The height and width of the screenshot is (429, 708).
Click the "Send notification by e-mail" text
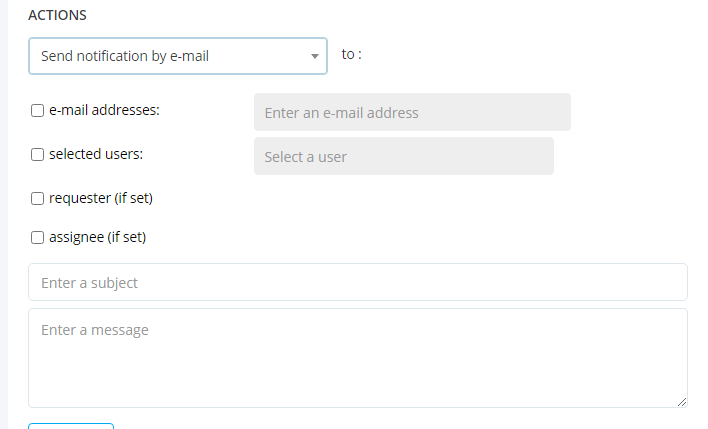[125, 56]
